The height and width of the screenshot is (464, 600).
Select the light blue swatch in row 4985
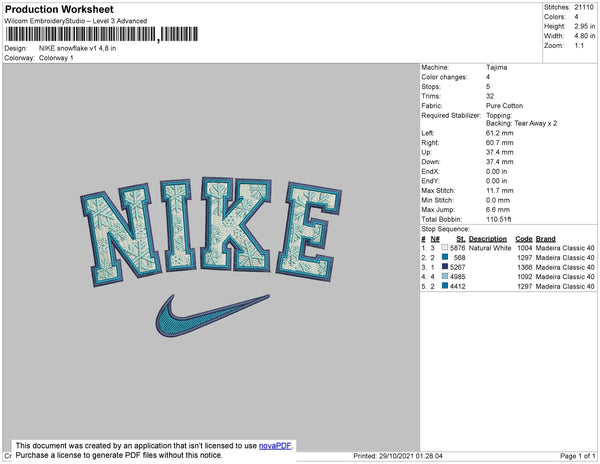(445, 276)
